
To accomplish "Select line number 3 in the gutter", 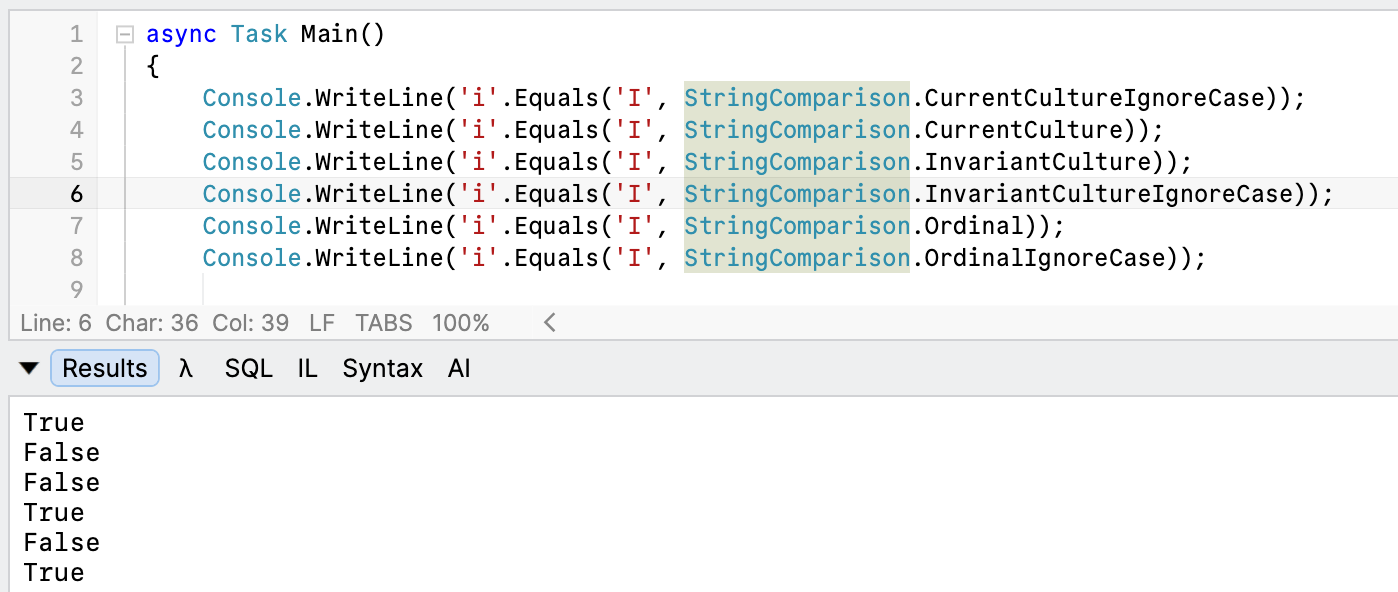I will click(x=77, y=98).
